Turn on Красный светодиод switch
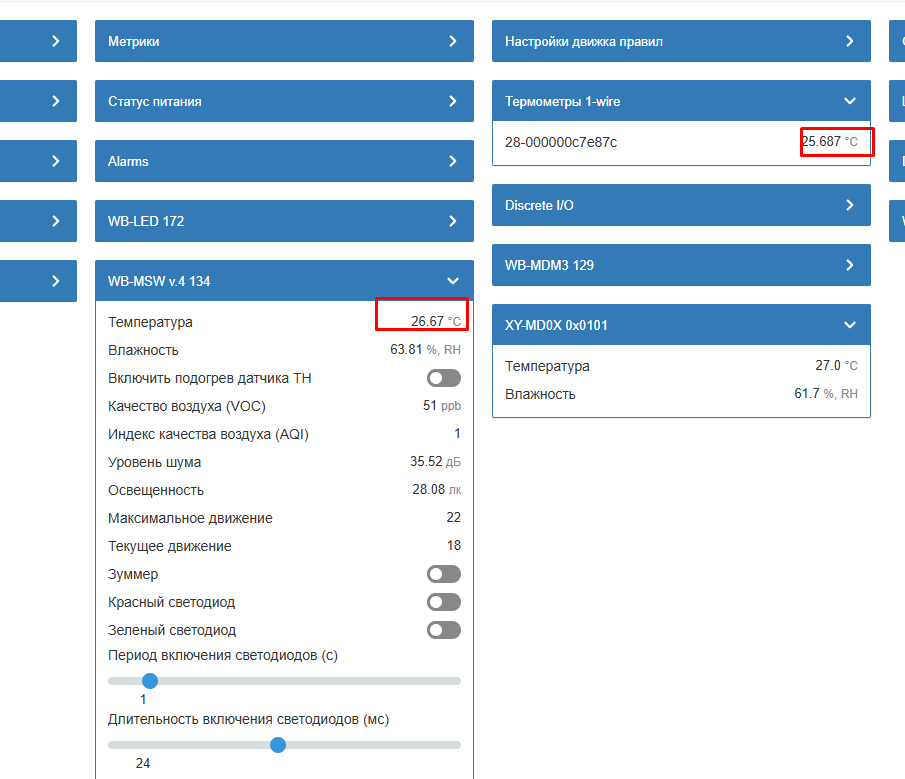905x779 pixels. (443, 602)
